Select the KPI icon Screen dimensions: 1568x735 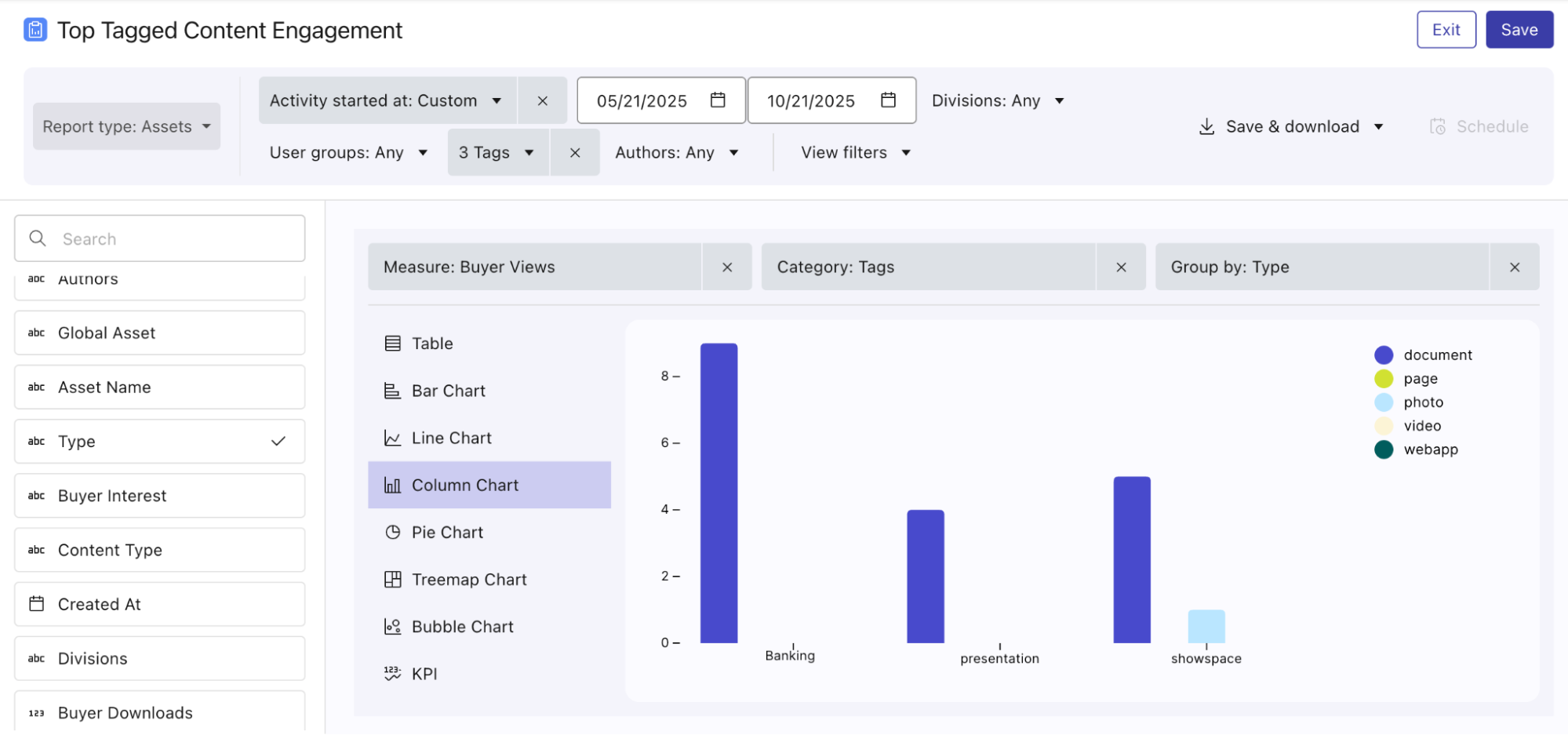pyautogui.click(x=393, y=673)
